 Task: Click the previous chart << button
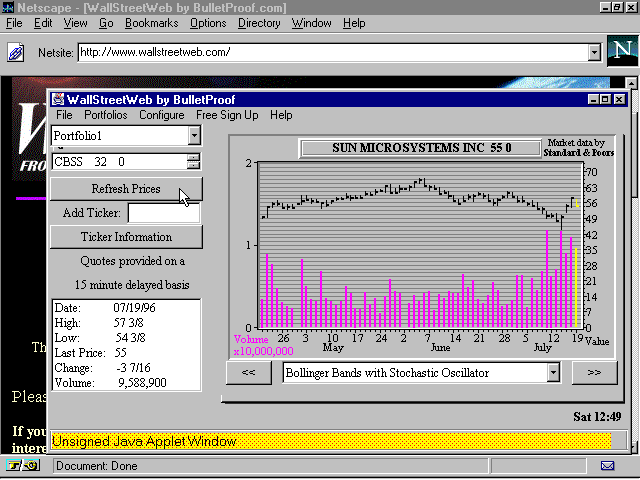coord(249,372)
